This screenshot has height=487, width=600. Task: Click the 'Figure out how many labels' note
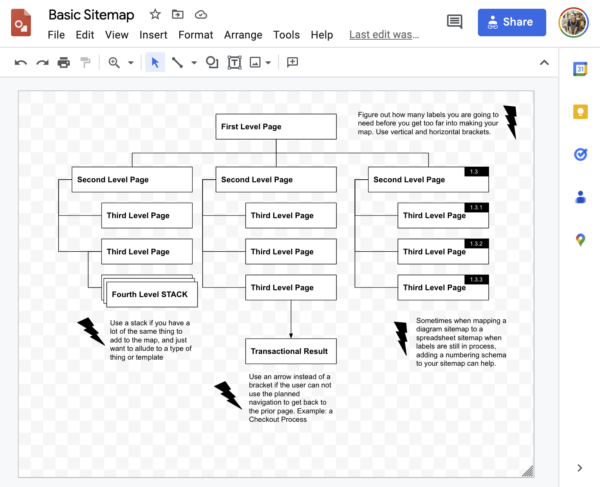[428, 123]
